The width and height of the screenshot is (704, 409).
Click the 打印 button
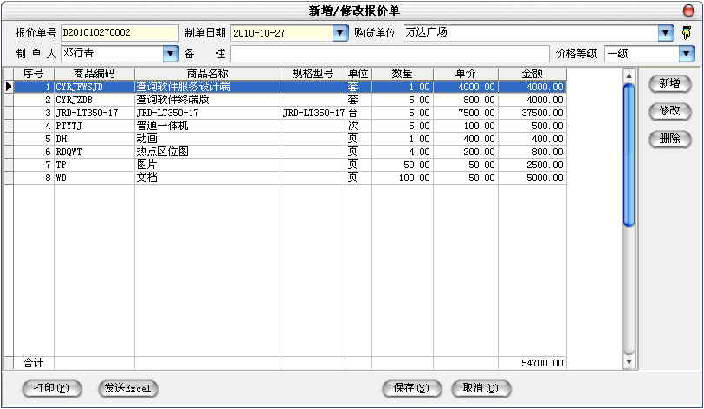[x=52, y=388]
